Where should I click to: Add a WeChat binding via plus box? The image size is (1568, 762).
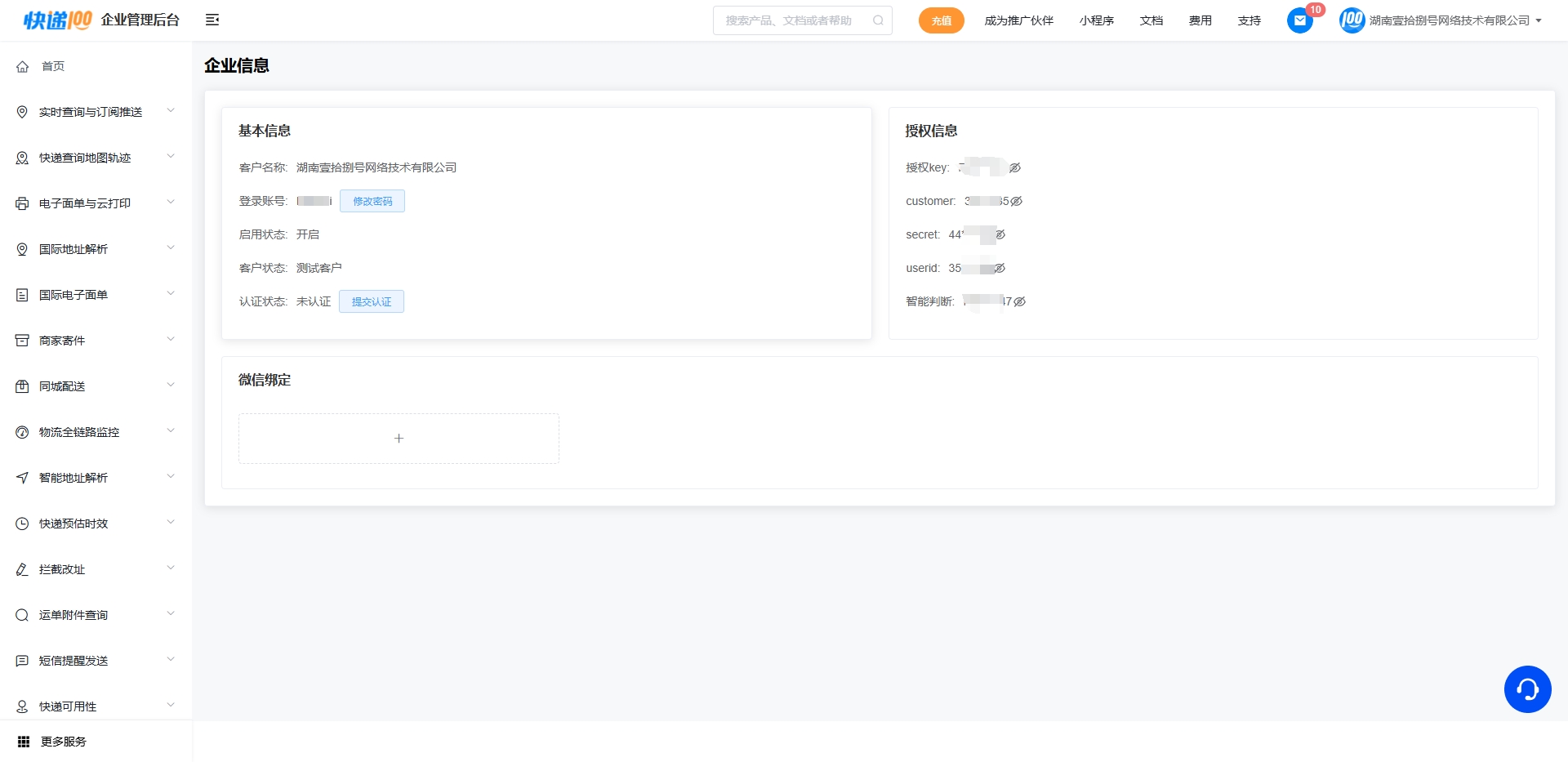(x=399, y=439)
